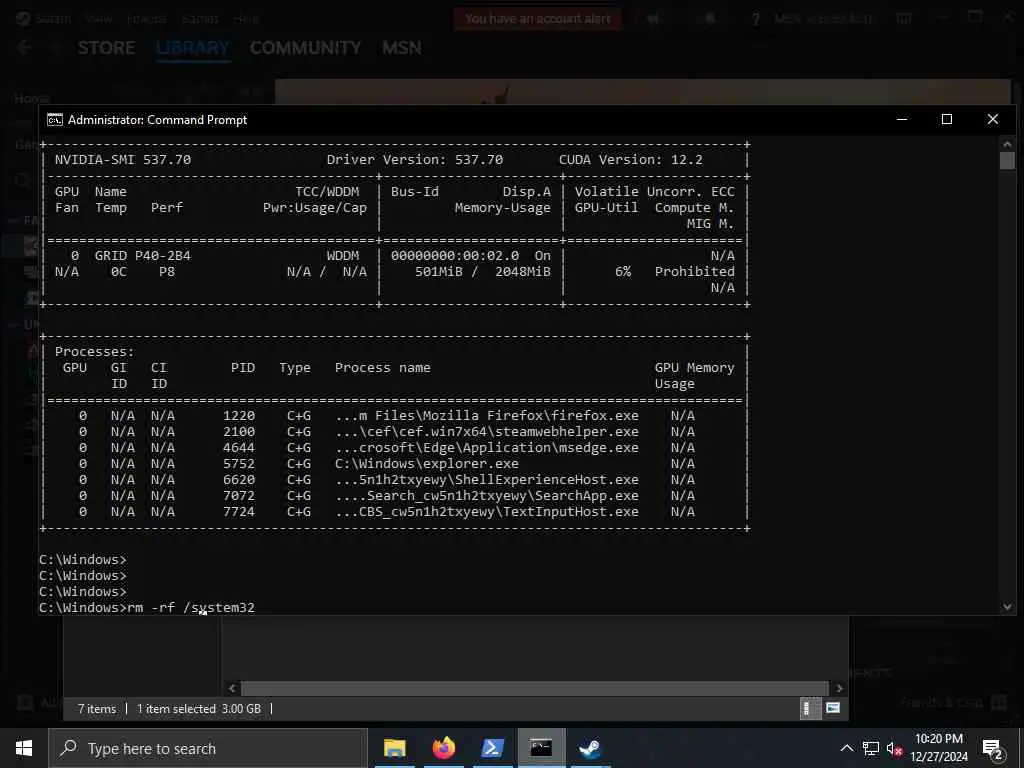Open Steam from the taskbar

pyautogui.click(x=590, y=748)
